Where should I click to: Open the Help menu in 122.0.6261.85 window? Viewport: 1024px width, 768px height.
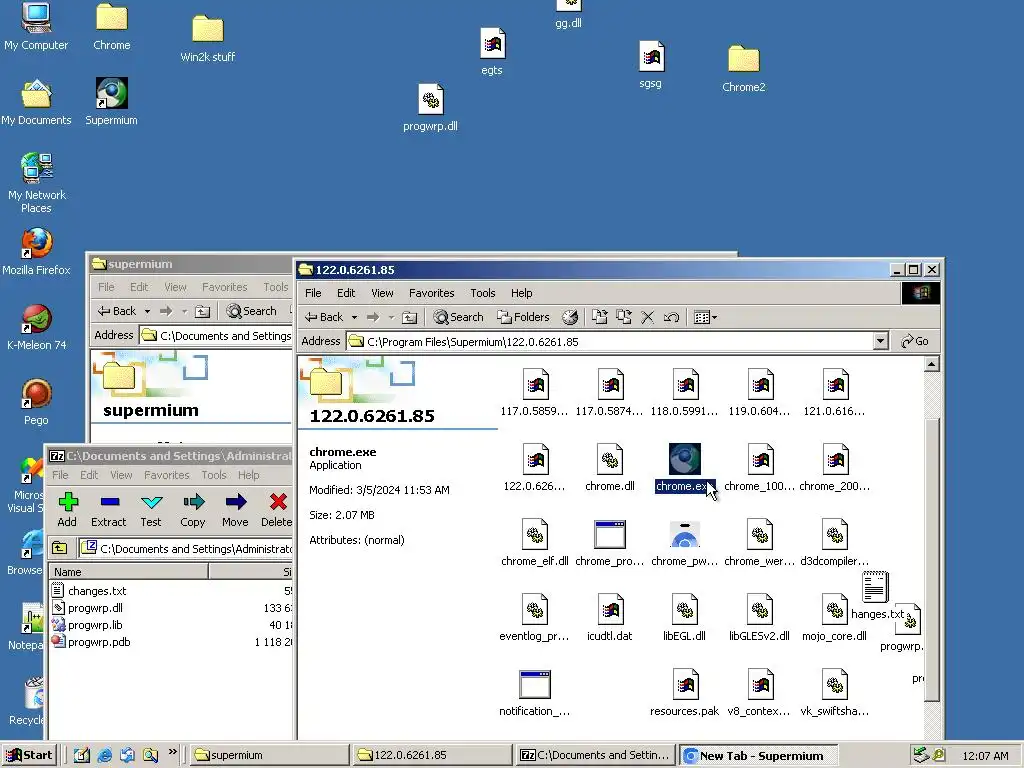coord(521,293)
